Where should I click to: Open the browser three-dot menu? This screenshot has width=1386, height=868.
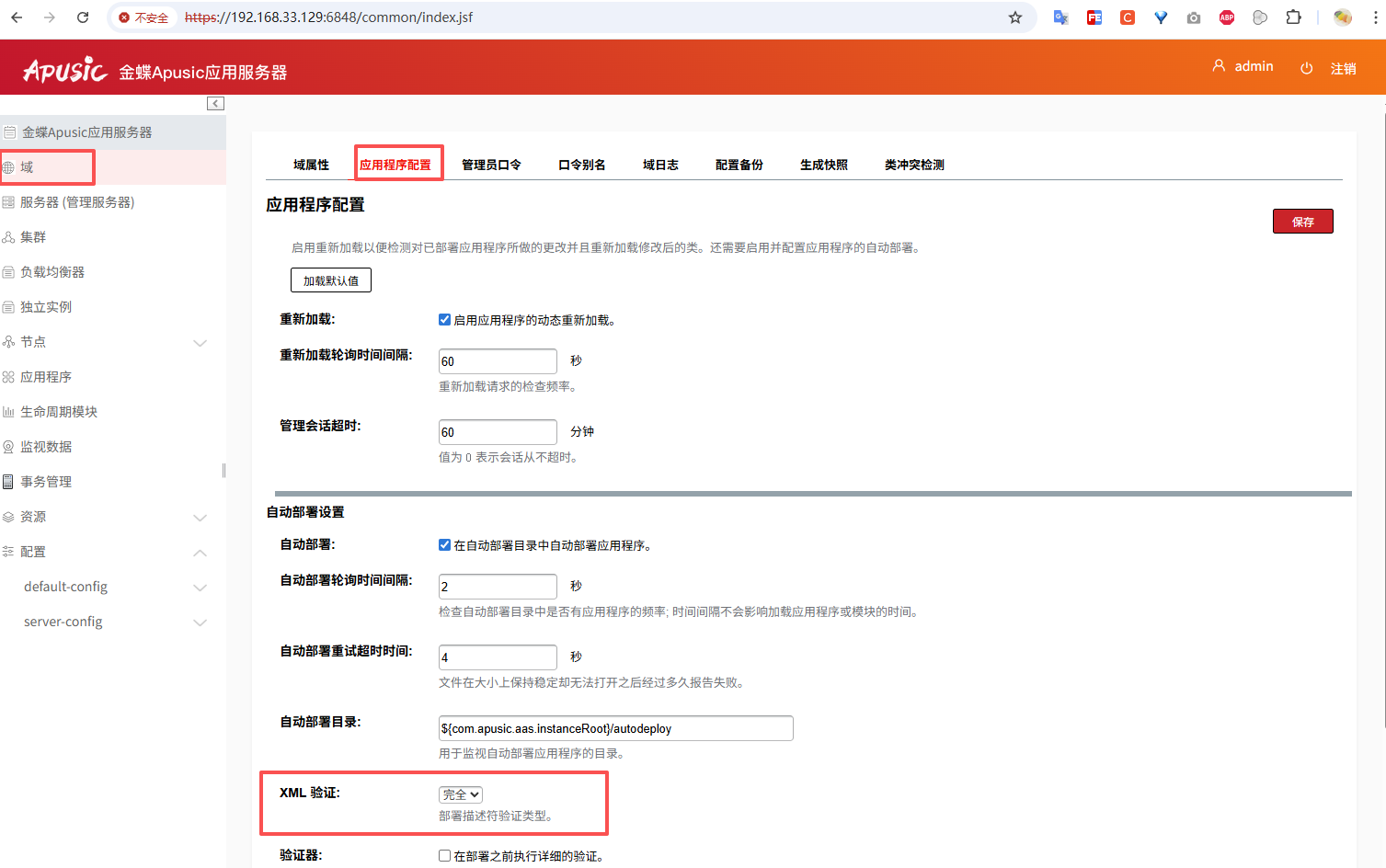coord(1376,17)
